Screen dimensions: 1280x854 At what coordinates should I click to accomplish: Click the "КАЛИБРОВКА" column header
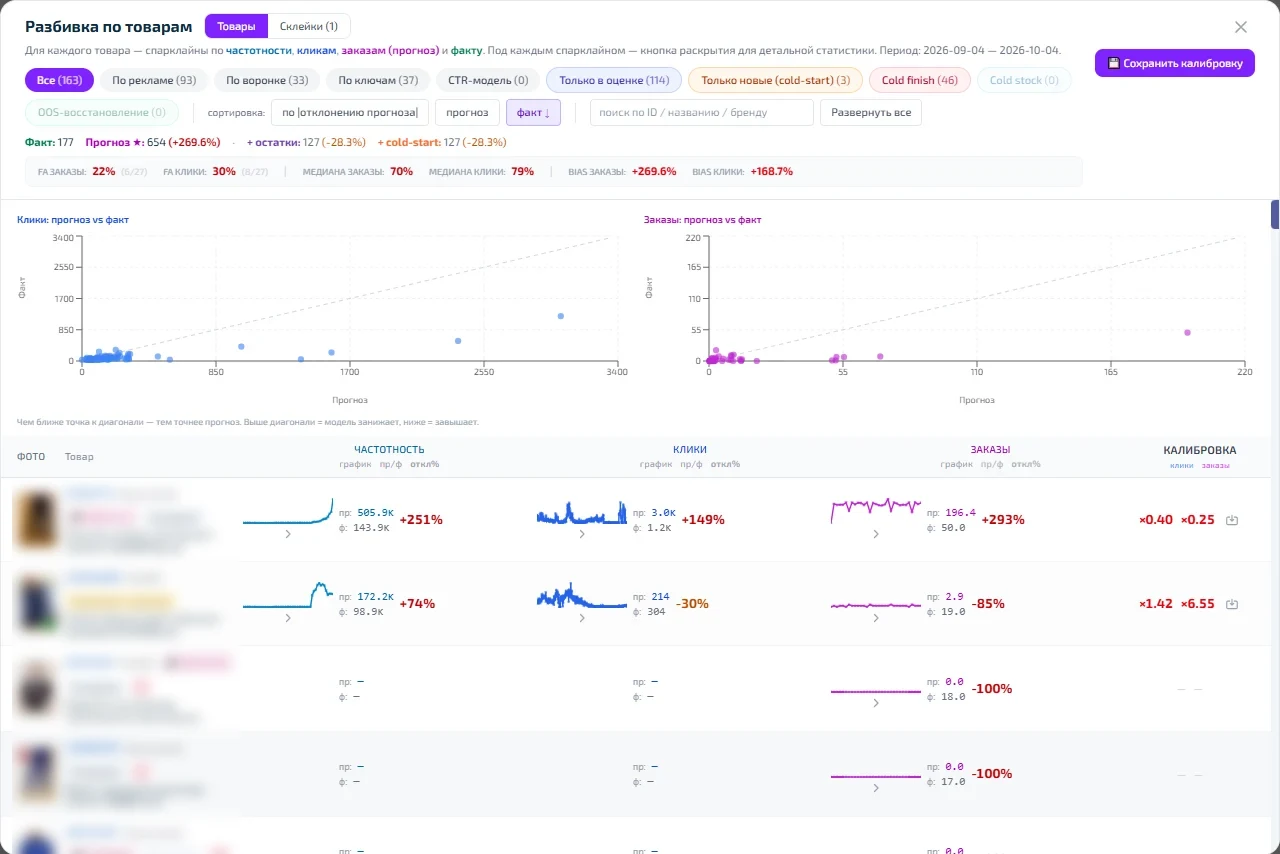(1200, 450)
